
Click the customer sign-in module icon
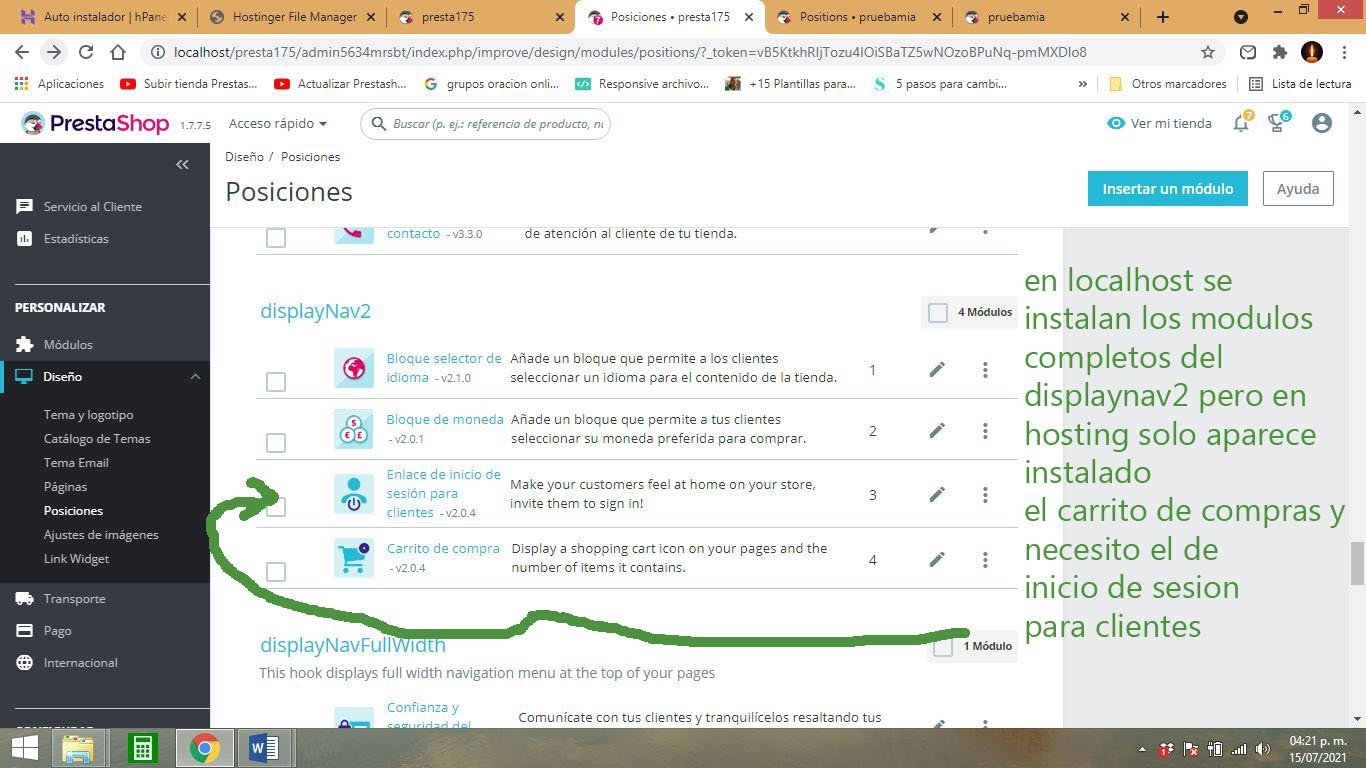354,494
